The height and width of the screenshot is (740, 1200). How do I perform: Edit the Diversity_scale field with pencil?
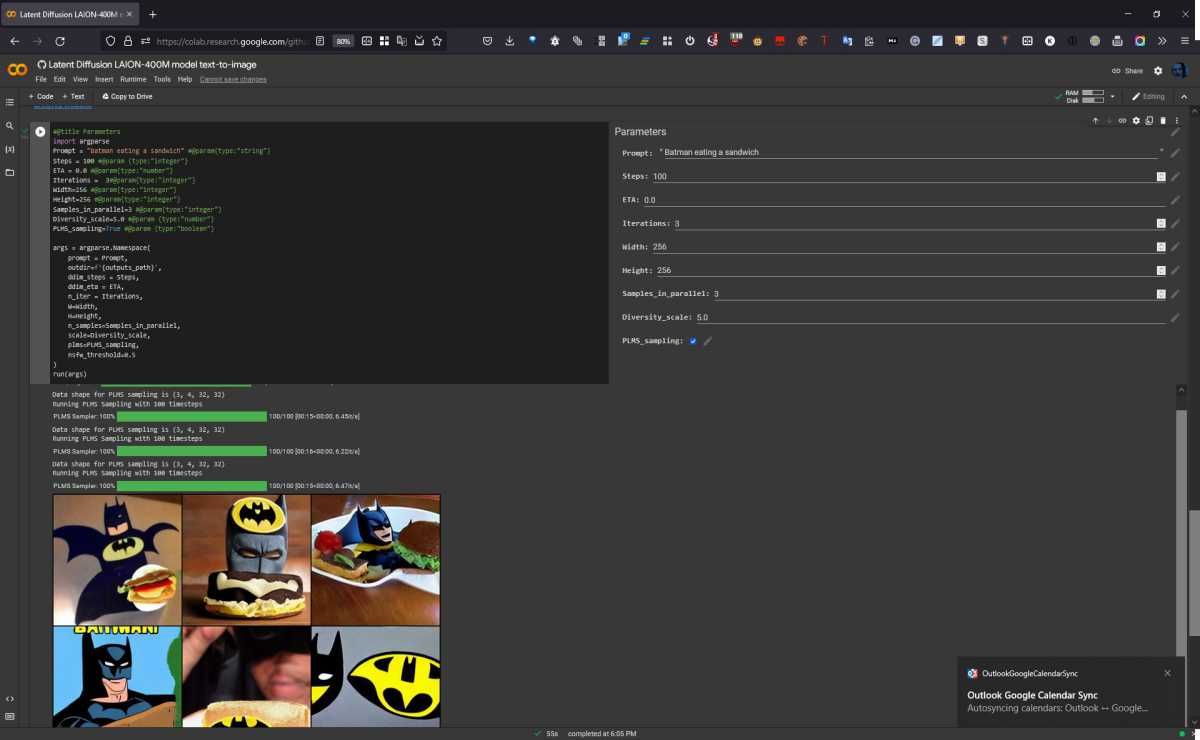[x=1175, y=317]
